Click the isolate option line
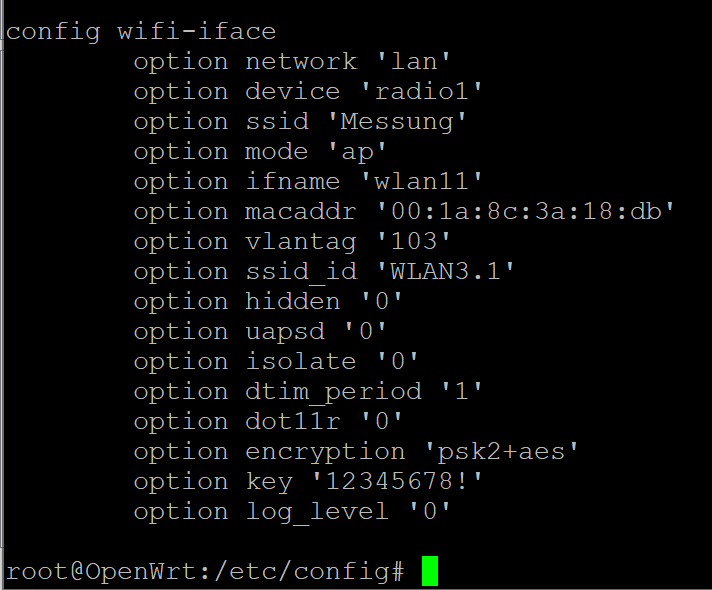This screenshot has width=712, height=590. coord(276,362)
